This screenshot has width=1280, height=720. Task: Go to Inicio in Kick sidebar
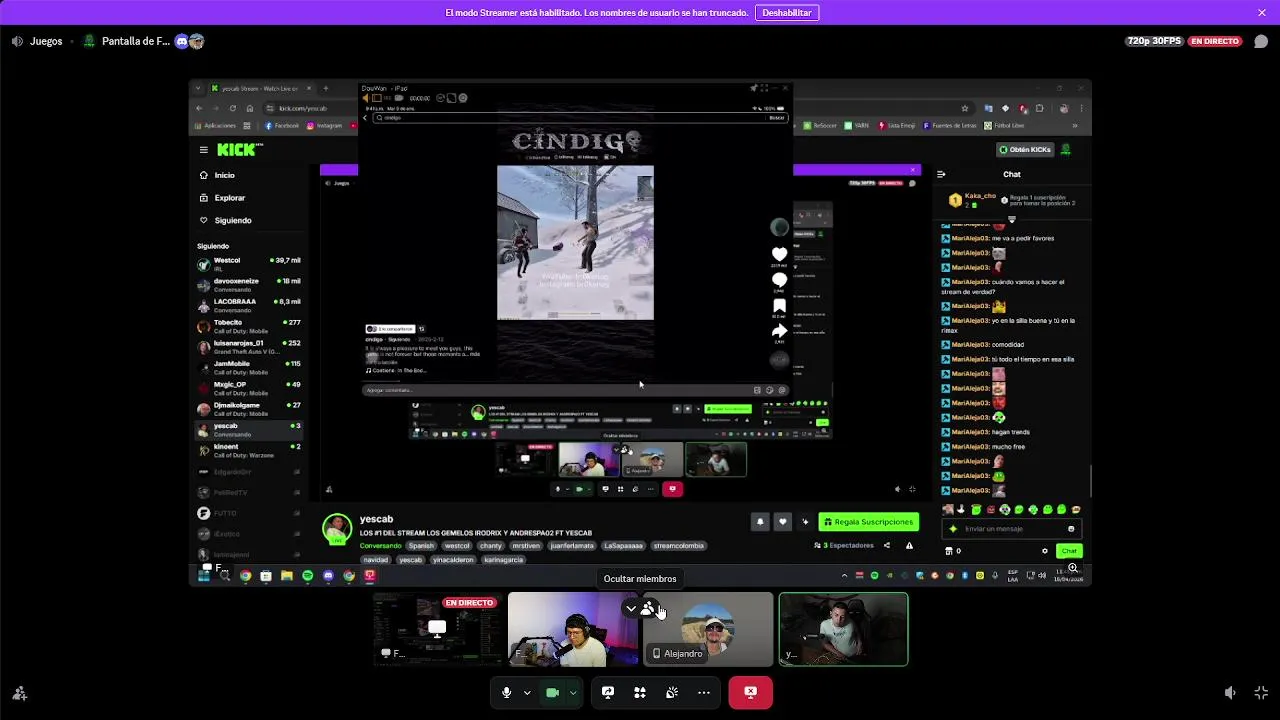click(224, 175)
